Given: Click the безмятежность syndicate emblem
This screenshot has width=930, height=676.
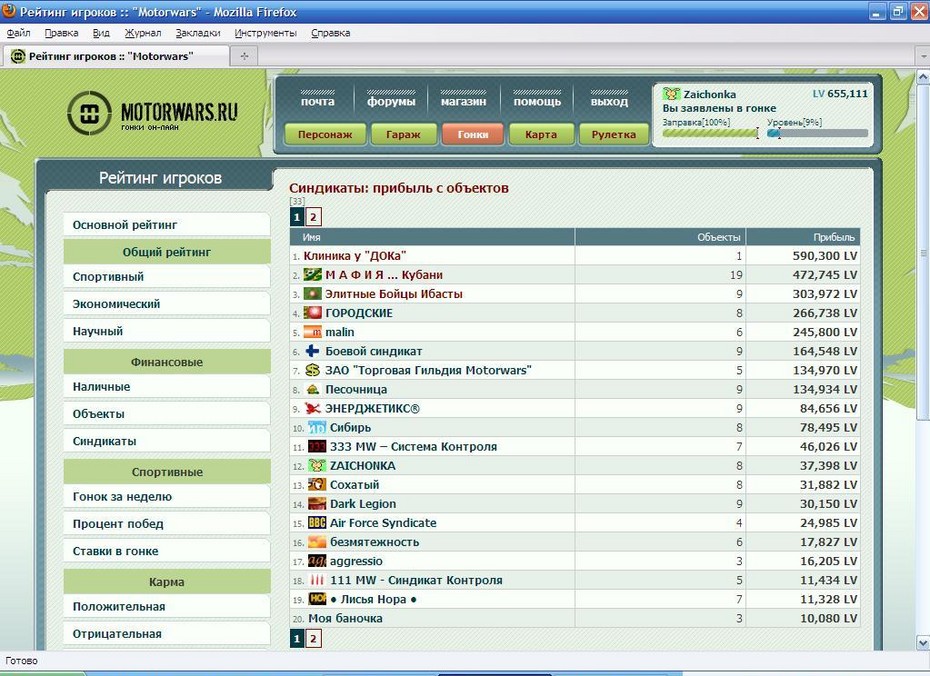Looking at the screenshot, I should tap(317, 542).
